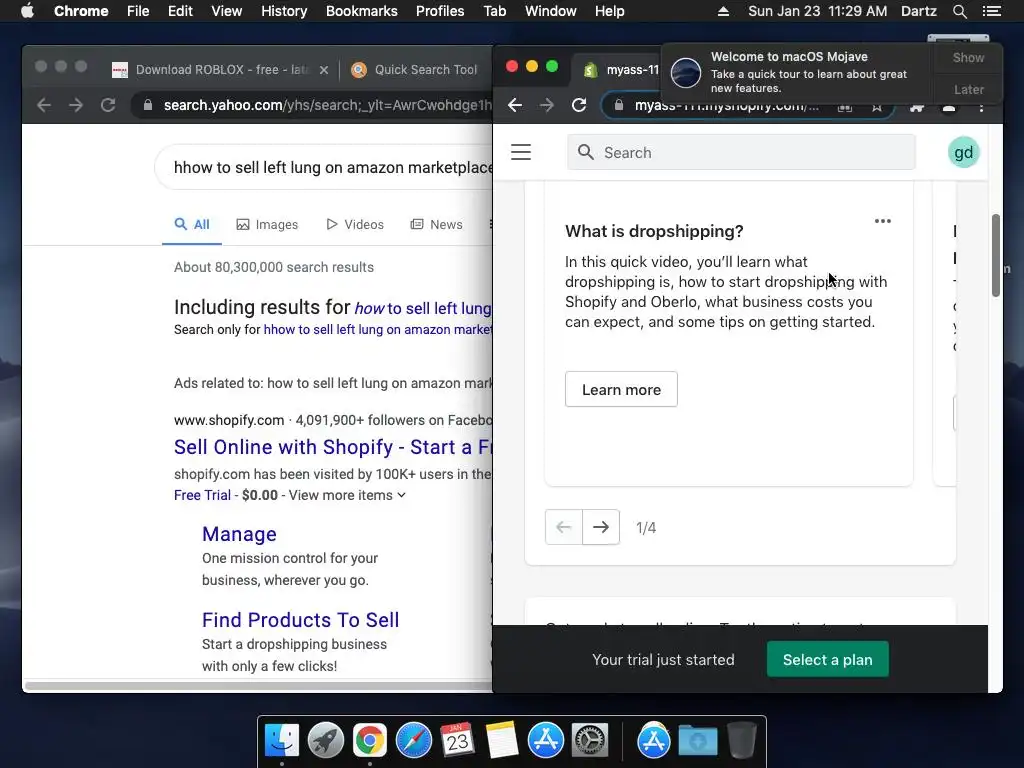Open Google Chrome from the Dock

[x=370, y=741]
